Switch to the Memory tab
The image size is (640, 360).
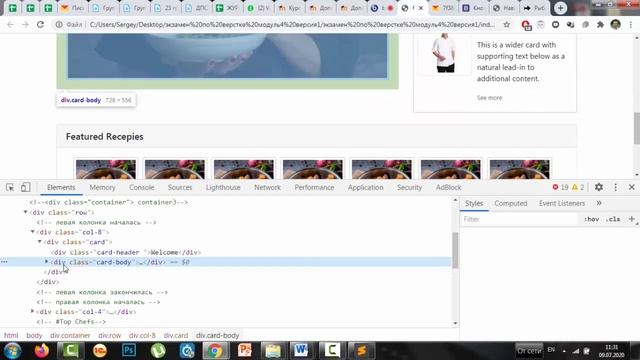102,187
